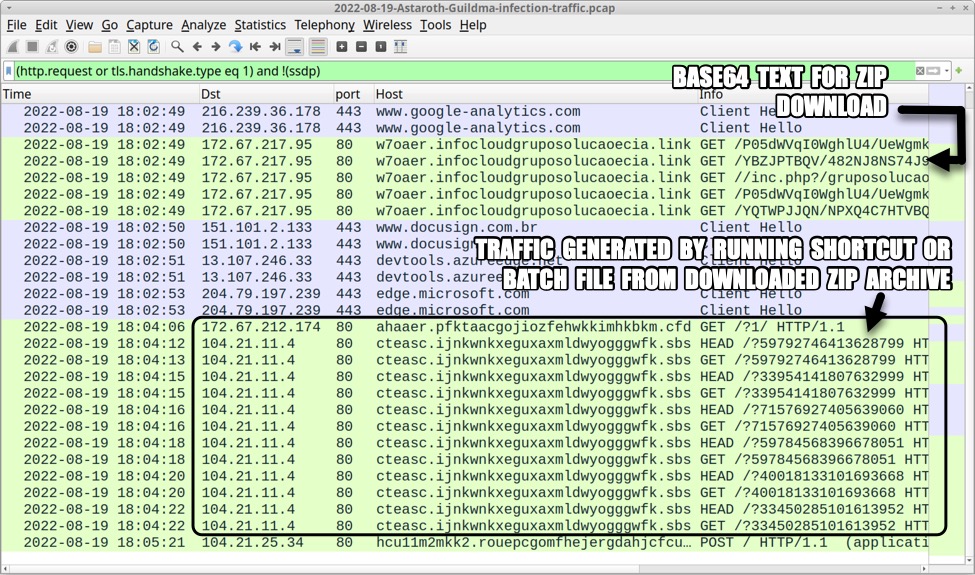
Task: Click the Resize columns toolbar icon
Action: tap(401, 47)
